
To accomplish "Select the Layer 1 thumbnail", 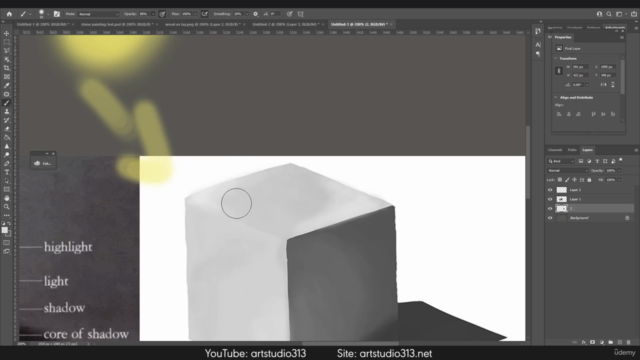I will tap(562, 199).
